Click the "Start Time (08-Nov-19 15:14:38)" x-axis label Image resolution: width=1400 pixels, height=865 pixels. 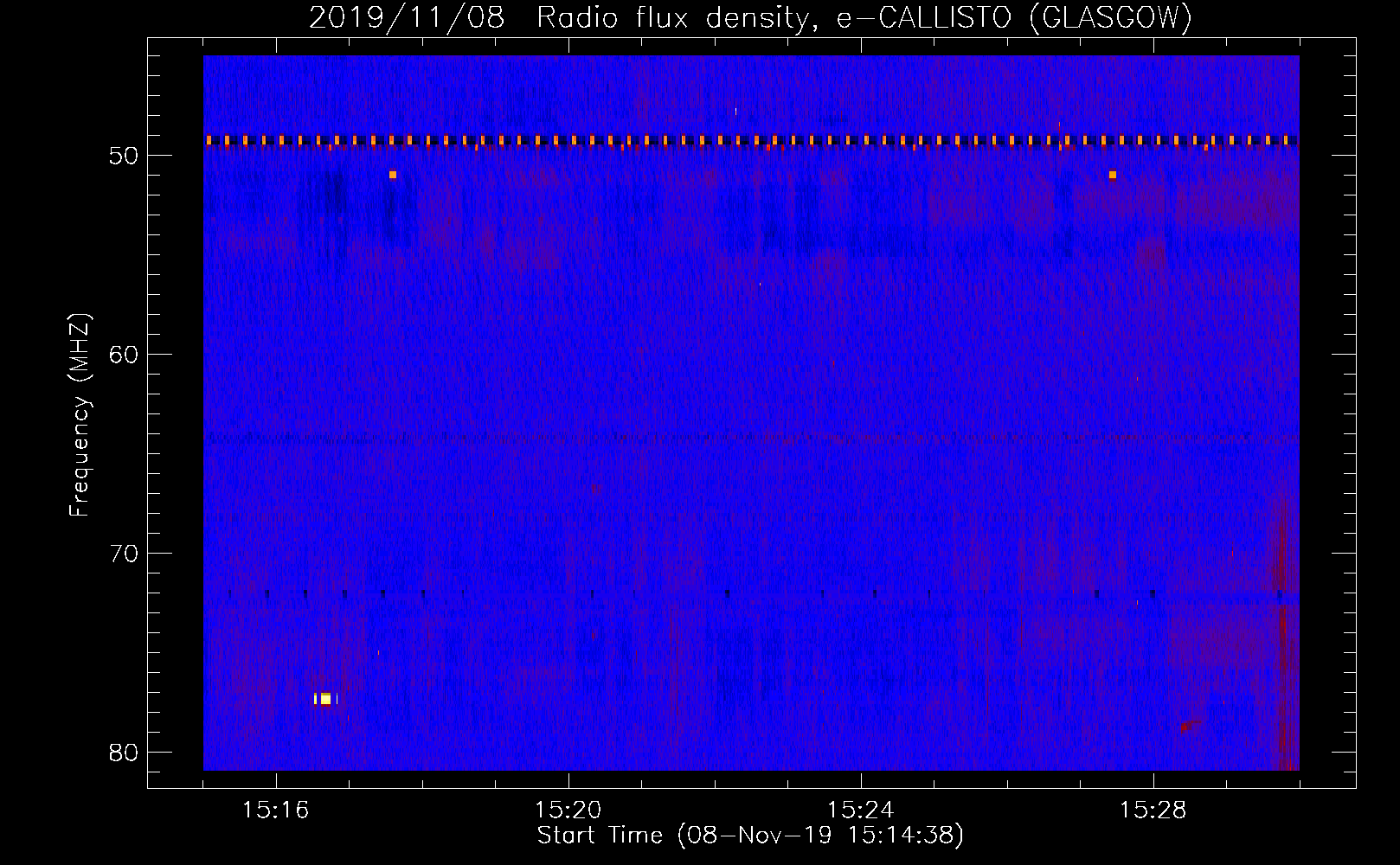[x=750, y=836]
